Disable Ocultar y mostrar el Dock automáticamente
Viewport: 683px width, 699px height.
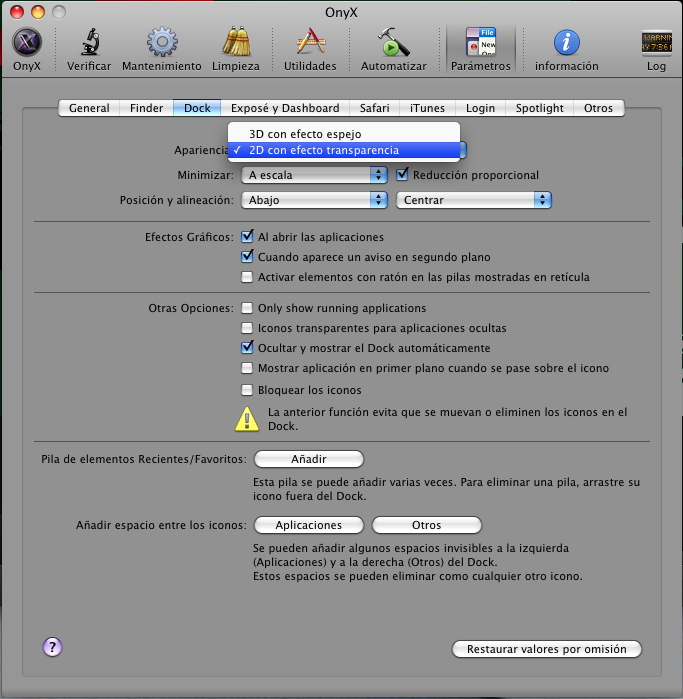click(x=247, y=348)
